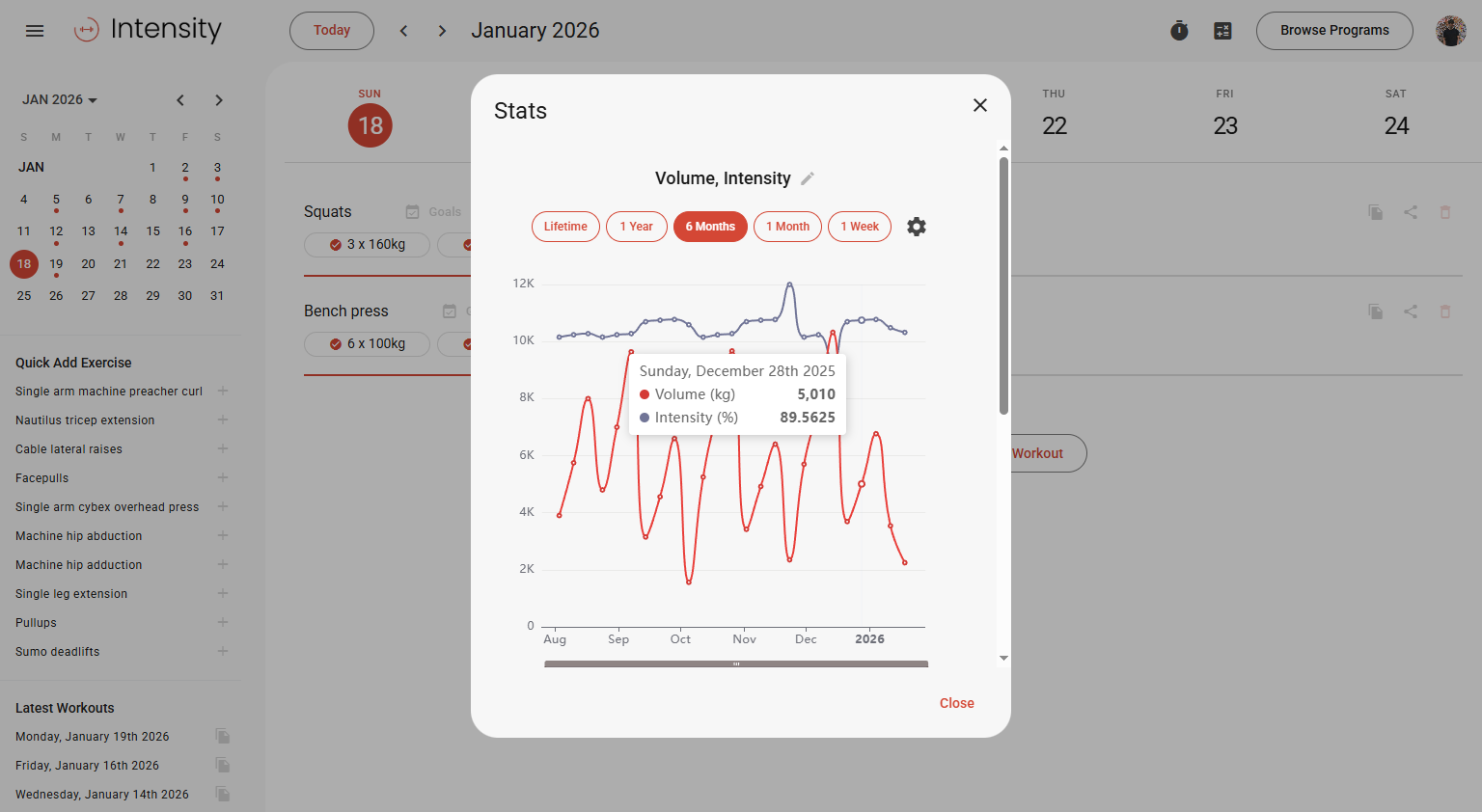Go to next month in mini calendar
Screen dimensions: 1482x812
pyautogui.click(x=219, y=100)
